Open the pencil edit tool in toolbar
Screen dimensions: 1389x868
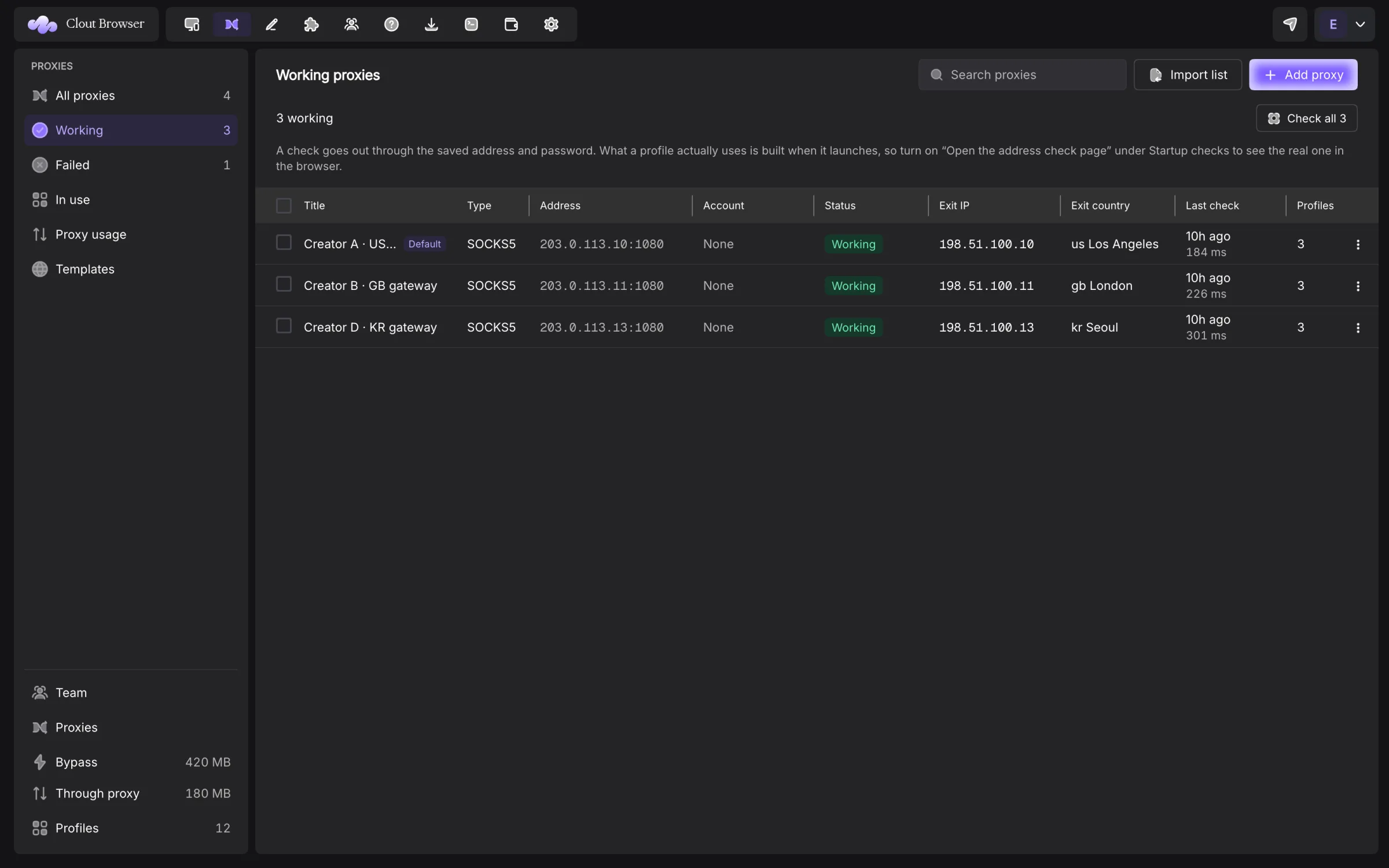[271, 24]
